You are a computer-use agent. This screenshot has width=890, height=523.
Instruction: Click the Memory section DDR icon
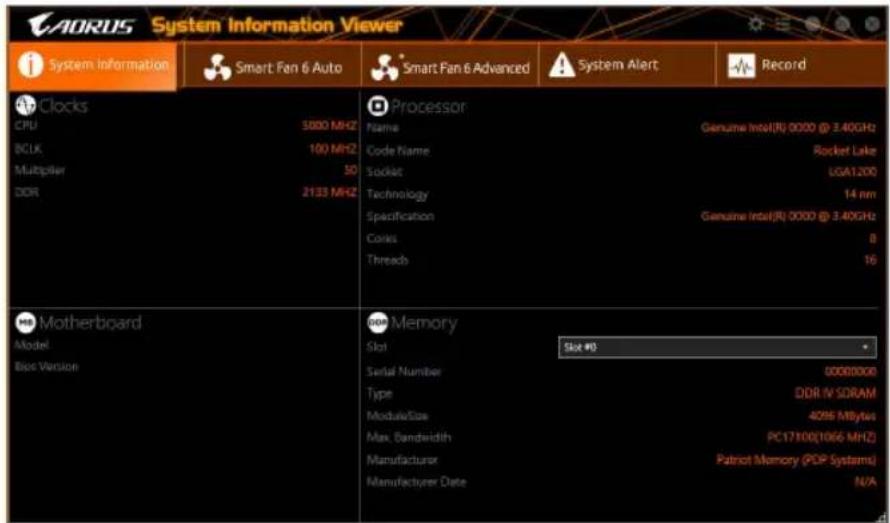pyautogui.click(x=377, y=322)
